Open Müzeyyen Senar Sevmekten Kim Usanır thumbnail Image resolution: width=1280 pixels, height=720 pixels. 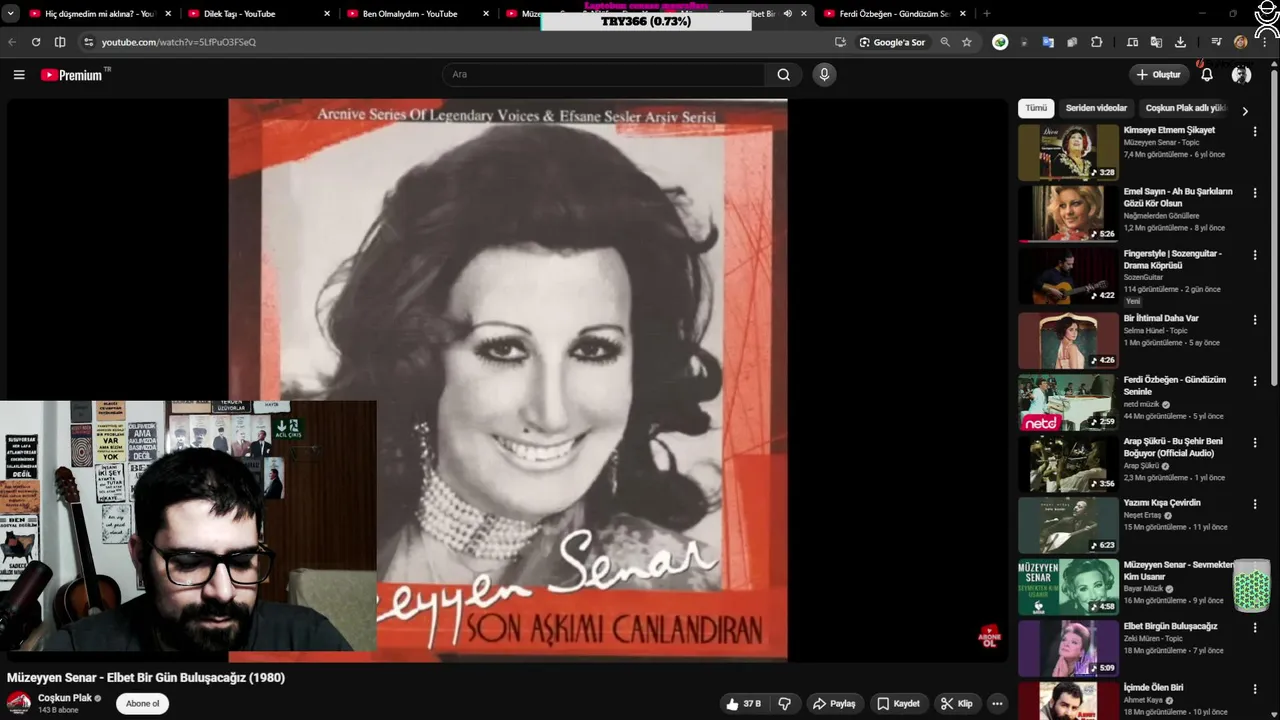click(x=1068, y=586)
